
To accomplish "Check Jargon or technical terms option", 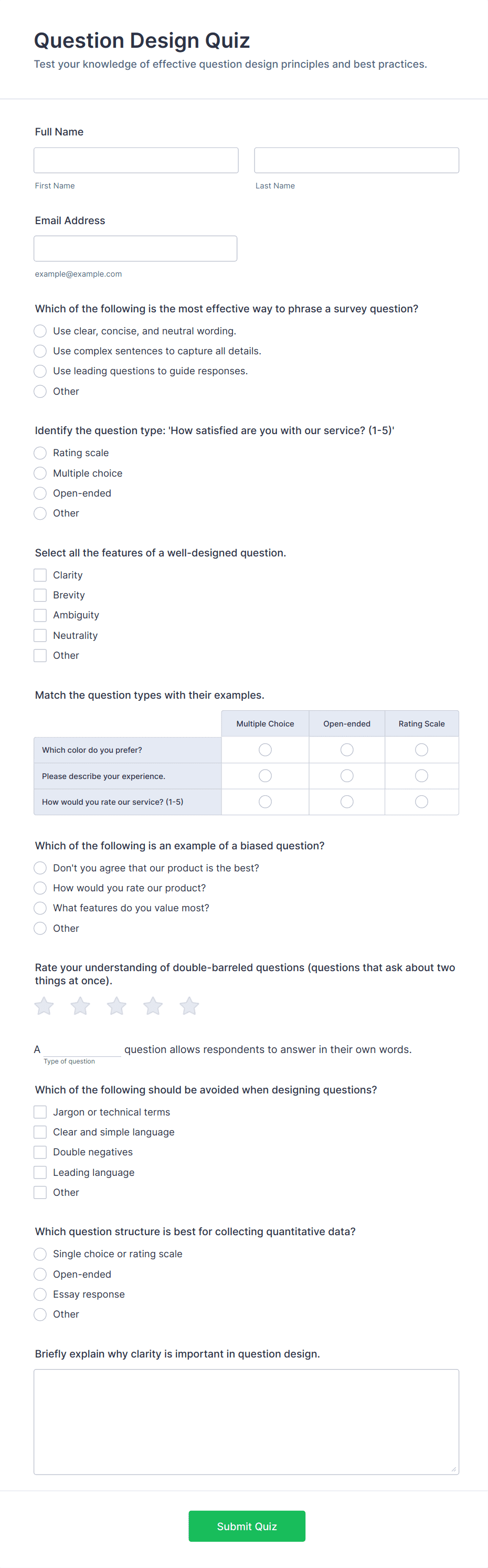I will 40,1112.
